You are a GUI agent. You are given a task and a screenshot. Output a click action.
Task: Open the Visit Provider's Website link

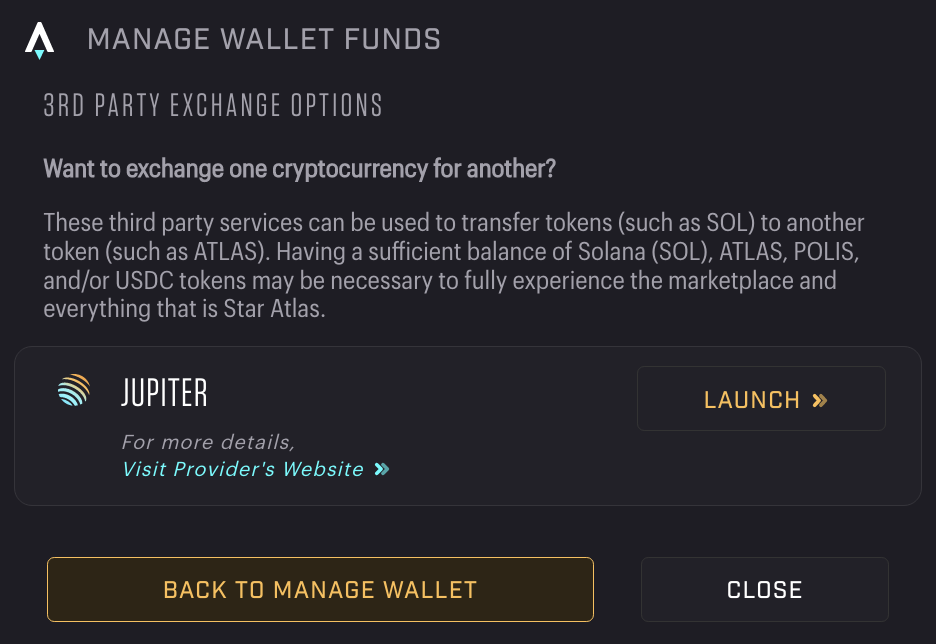coord(243,469)
